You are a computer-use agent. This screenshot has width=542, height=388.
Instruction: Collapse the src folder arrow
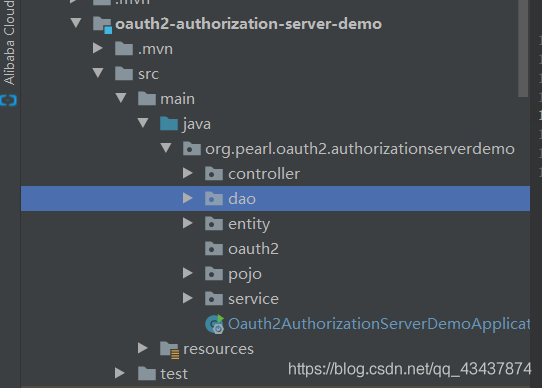(x=98, y=73)
